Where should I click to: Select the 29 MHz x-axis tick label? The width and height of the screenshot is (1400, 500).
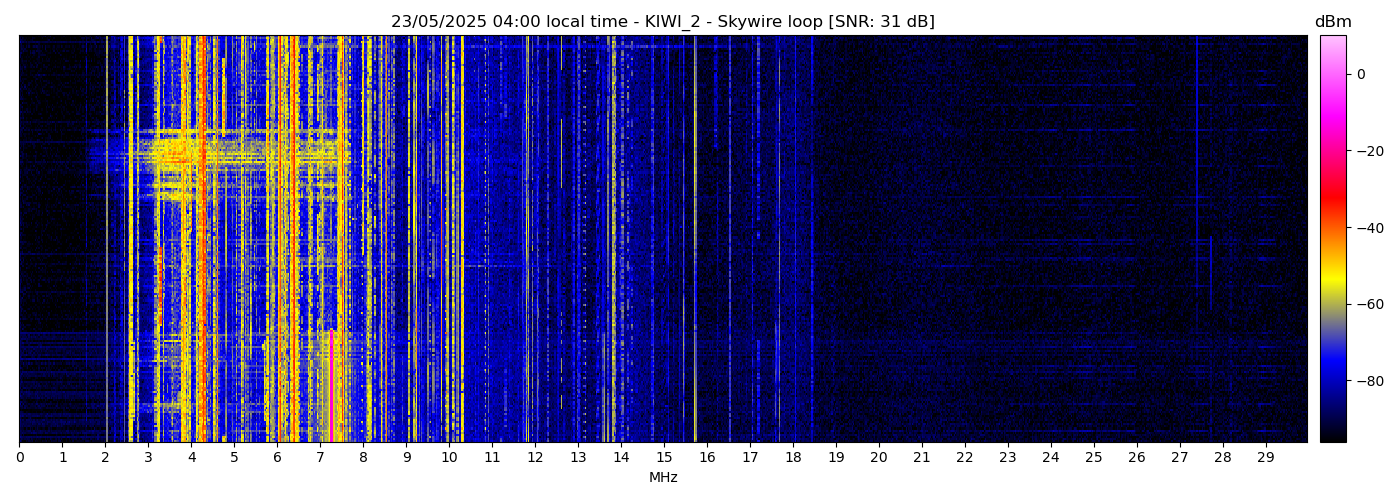[x=1265, y=458]
